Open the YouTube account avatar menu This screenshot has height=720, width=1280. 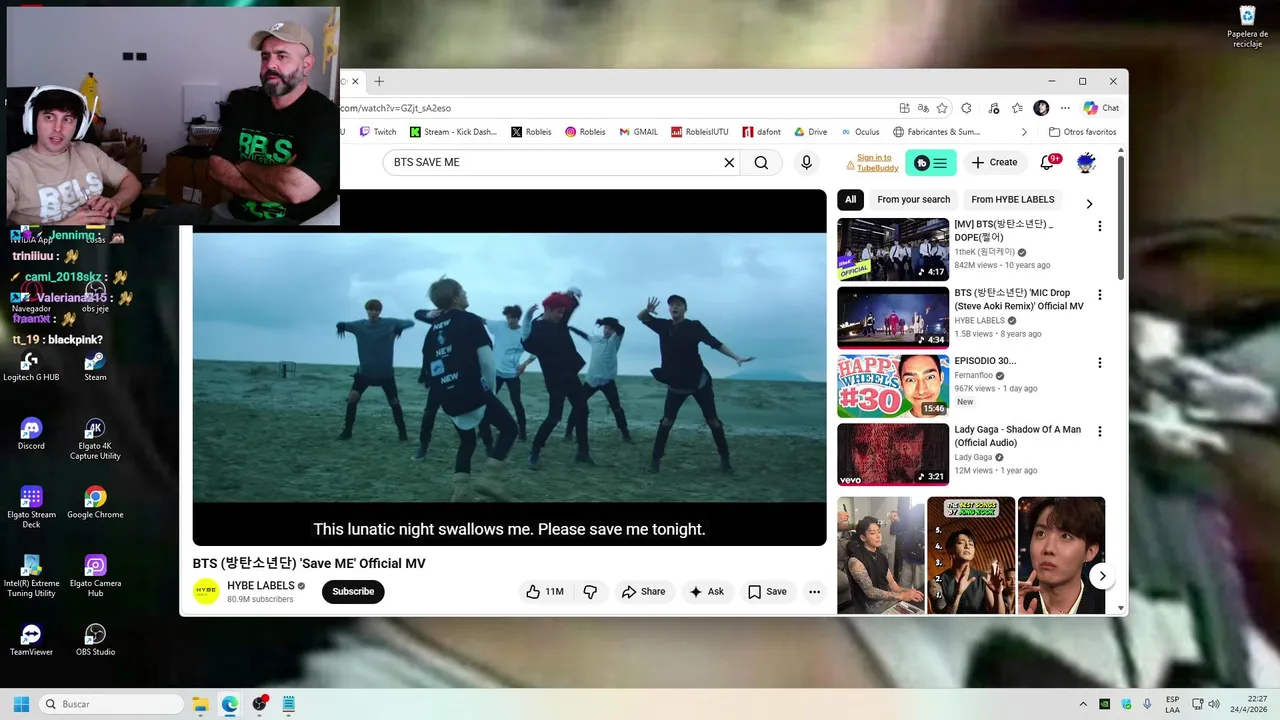pyautogui.click(x=1086, y=162)
